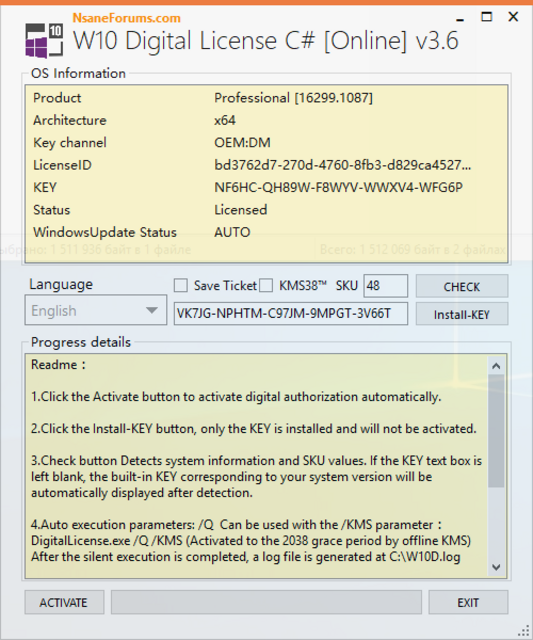Click the Readme heading in Progress details
The width and height of the screenshot is (533, 640).
coord(58,364)
